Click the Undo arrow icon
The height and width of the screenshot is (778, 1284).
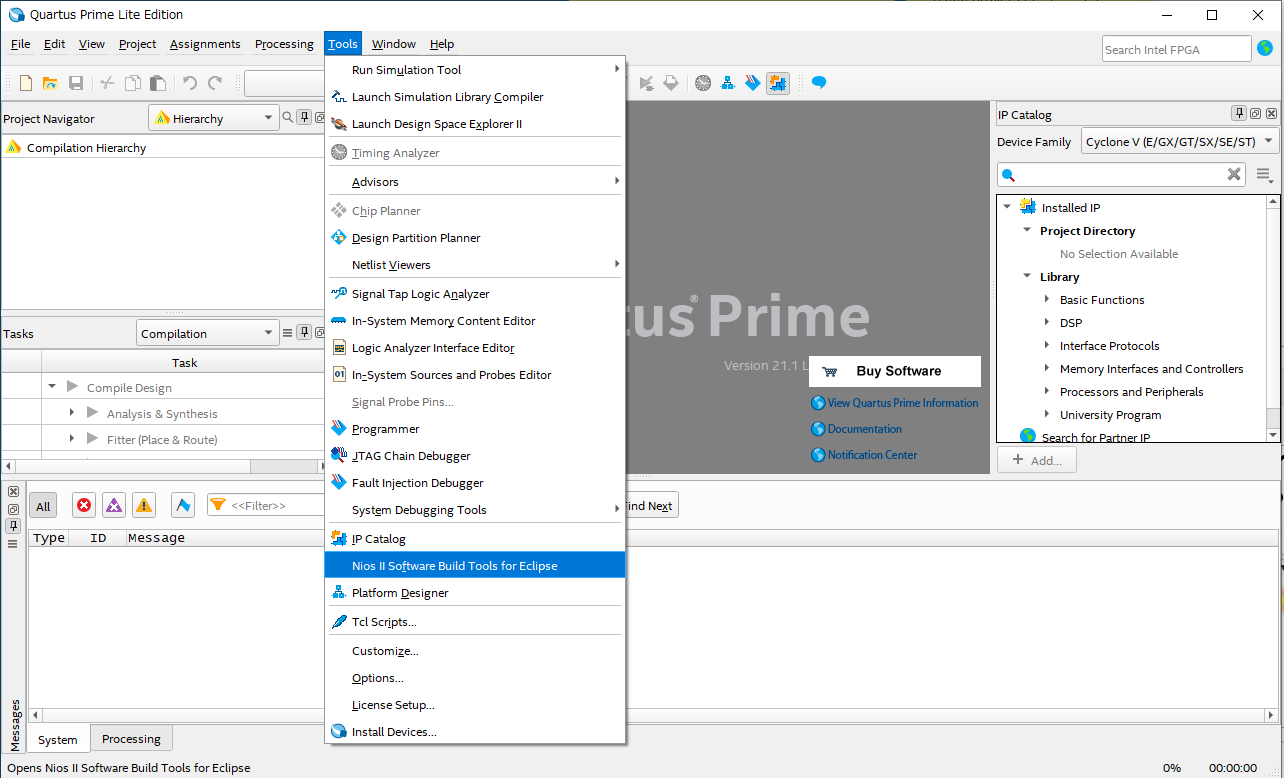[189, 83]
